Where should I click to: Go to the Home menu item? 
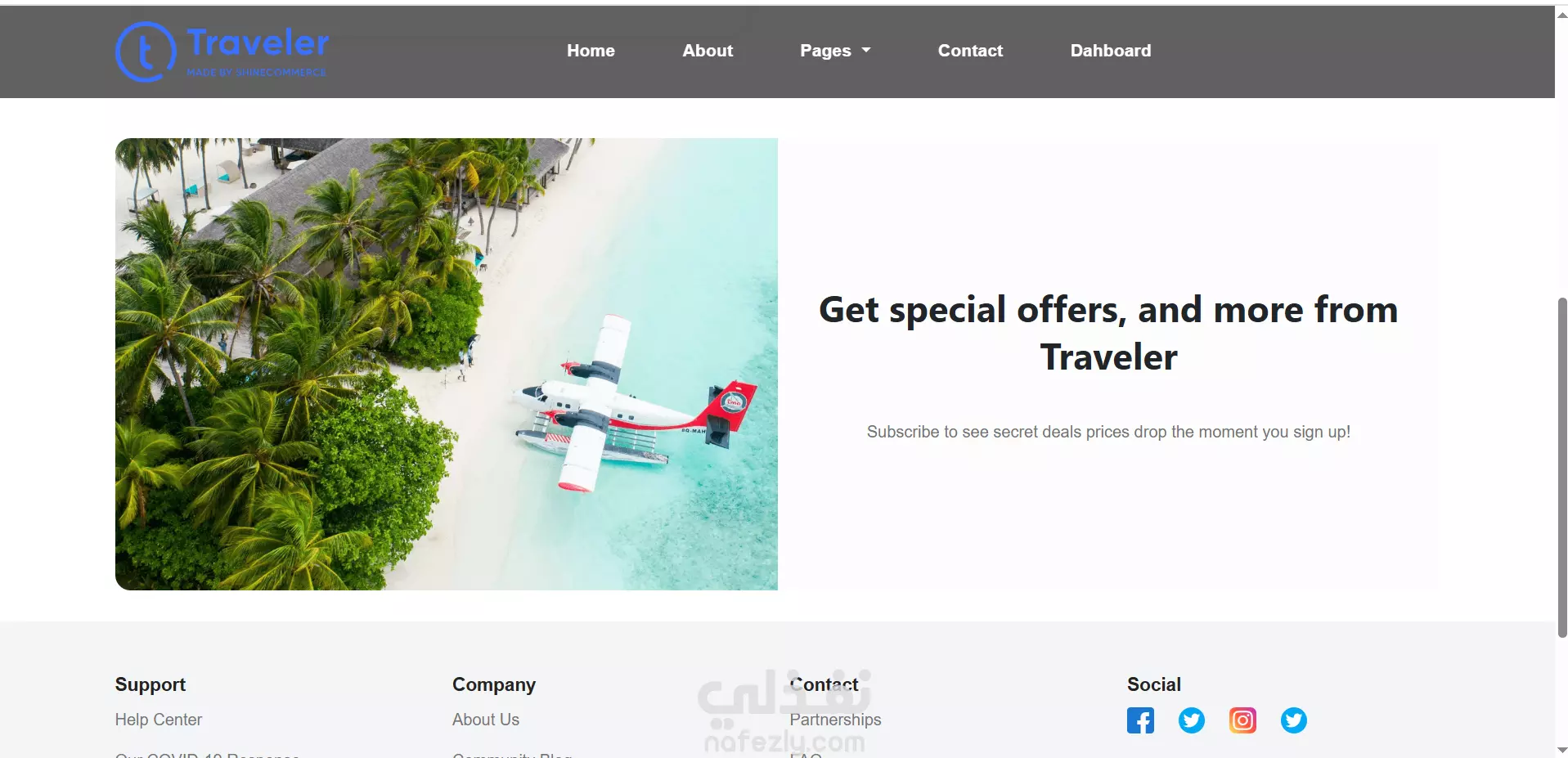coord(591,51)
